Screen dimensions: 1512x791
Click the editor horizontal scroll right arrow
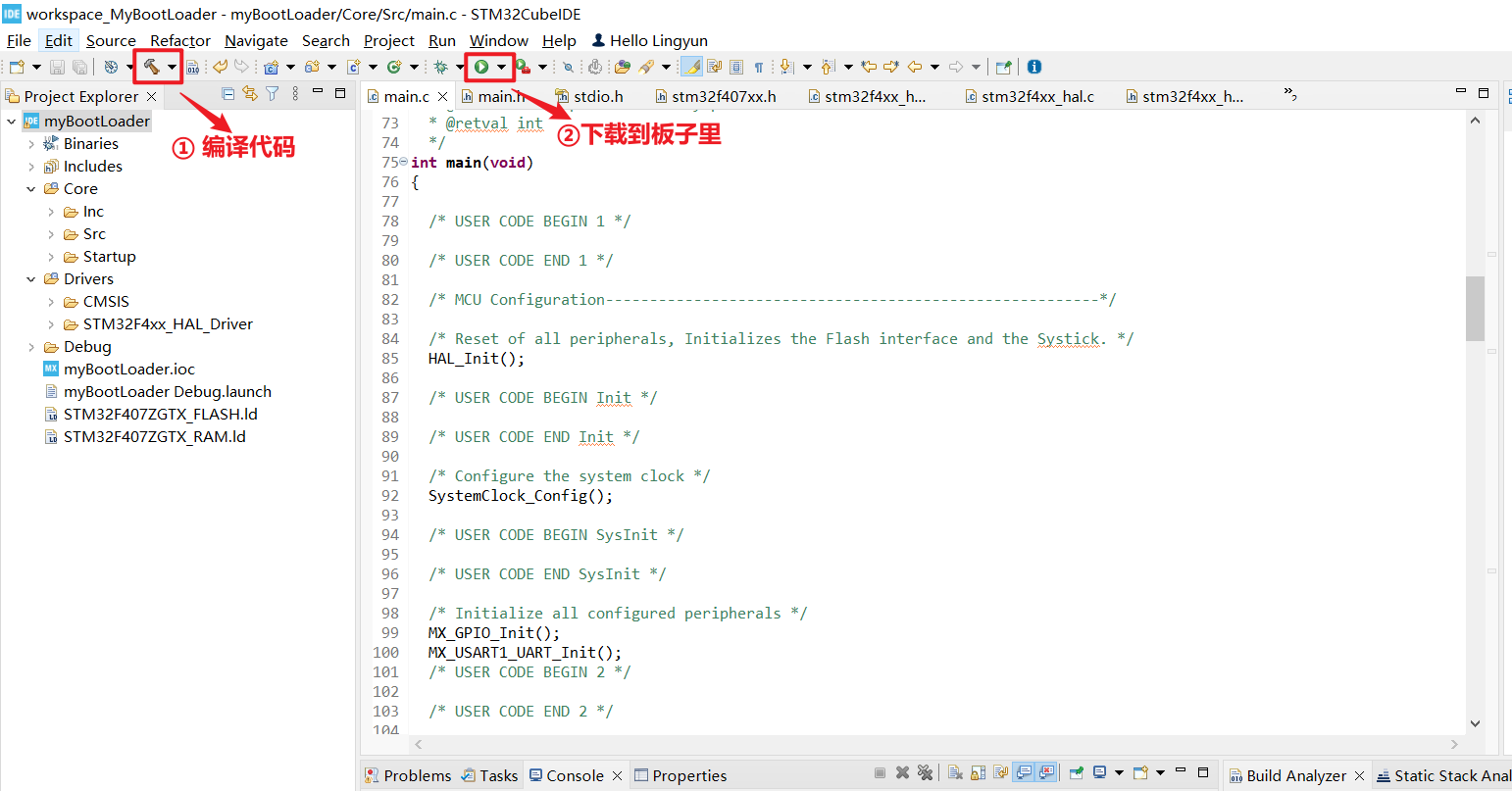1454,744
